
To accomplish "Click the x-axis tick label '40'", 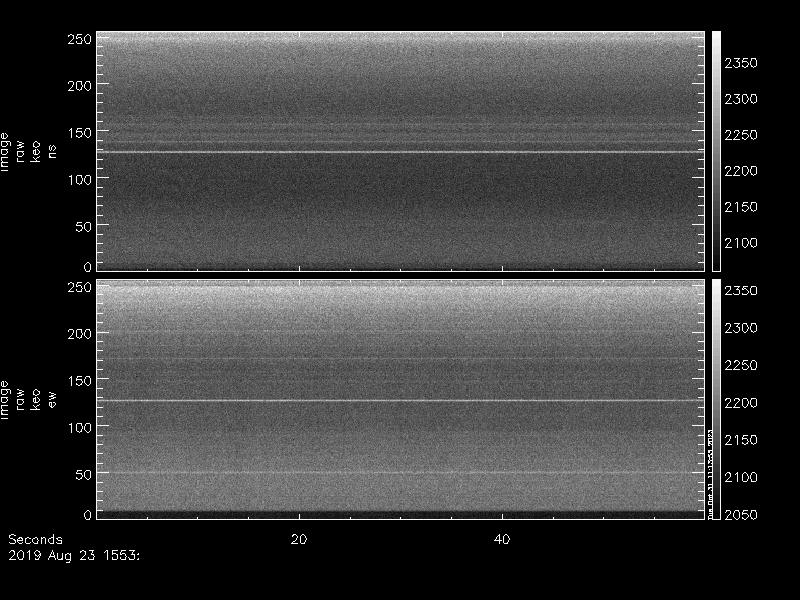I will tap(503, 539).
